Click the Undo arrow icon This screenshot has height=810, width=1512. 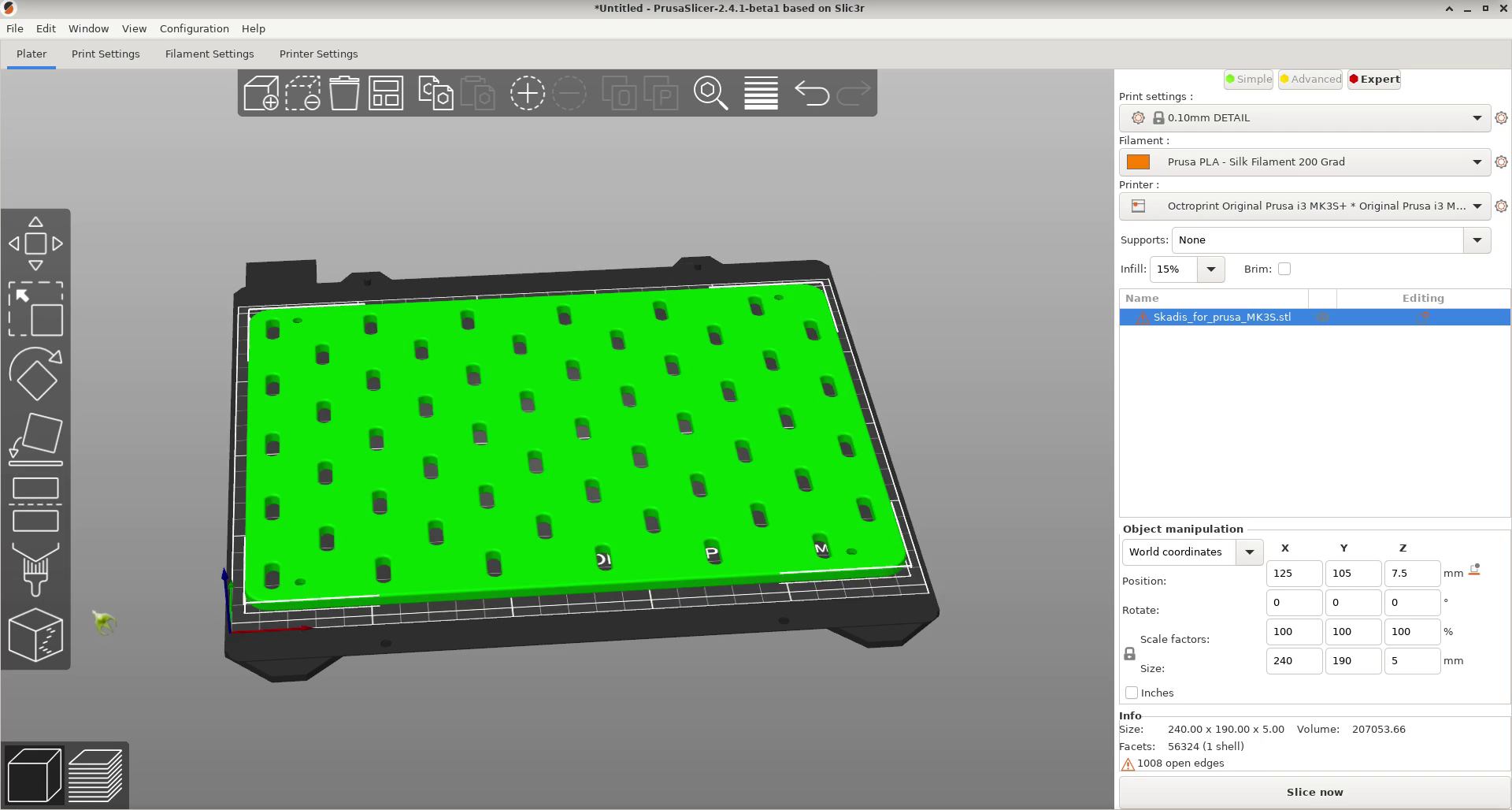coord(811,93)
